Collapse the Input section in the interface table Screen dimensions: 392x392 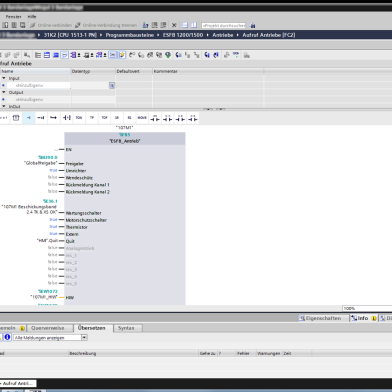[4, 78]
